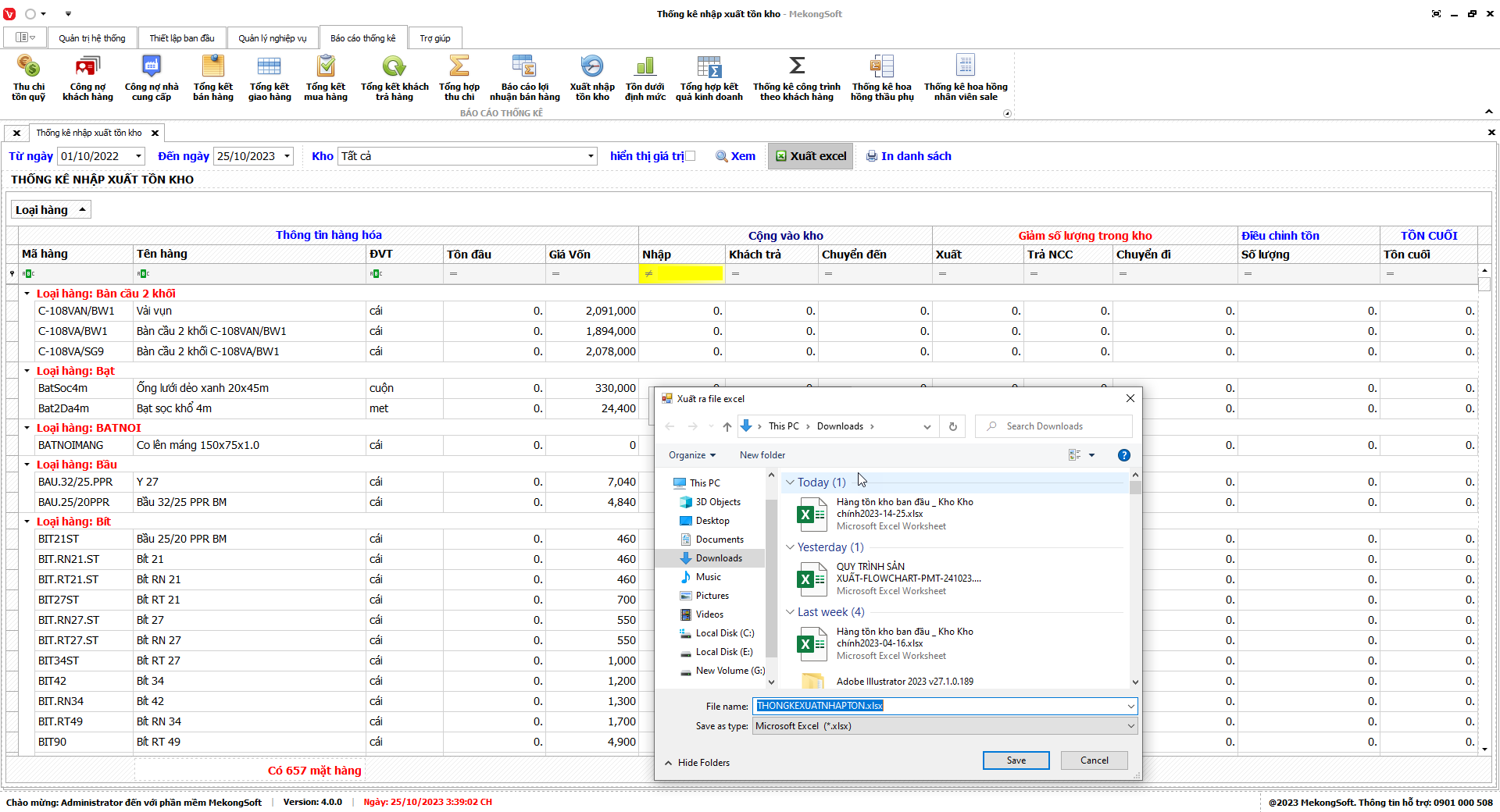Click In danh sách print button

tap(909, 156)
